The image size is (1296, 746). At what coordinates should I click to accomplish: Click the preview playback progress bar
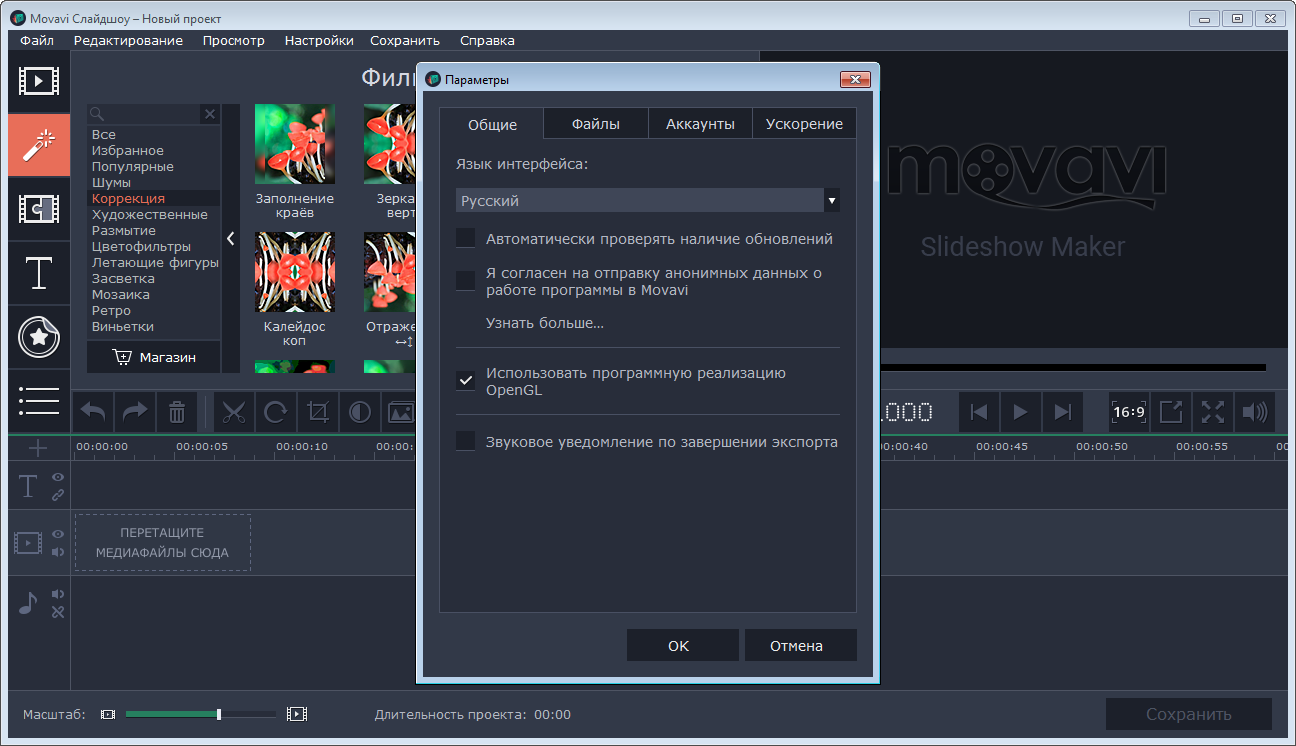coord(1073,368)
